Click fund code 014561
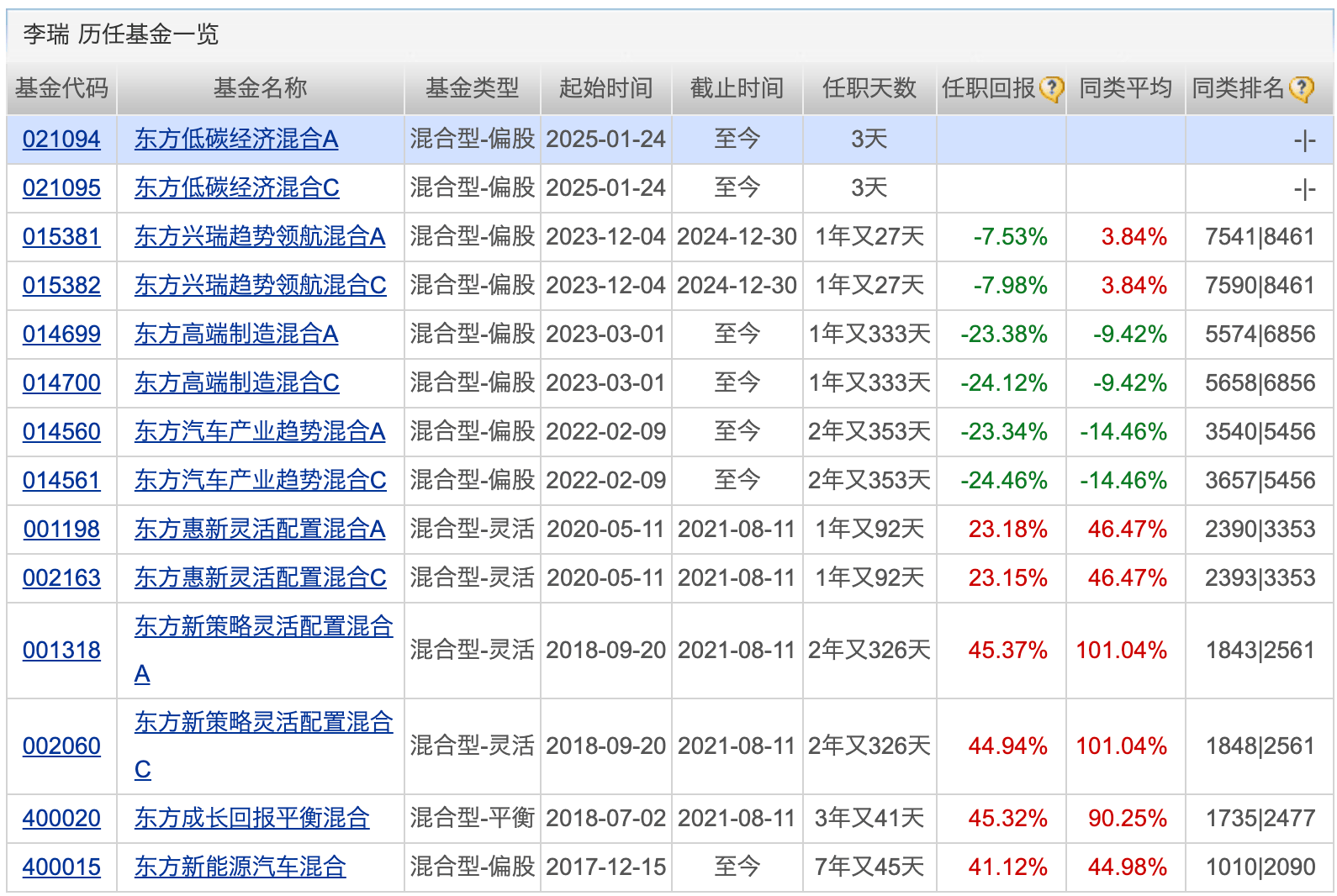 pos(61,481)
